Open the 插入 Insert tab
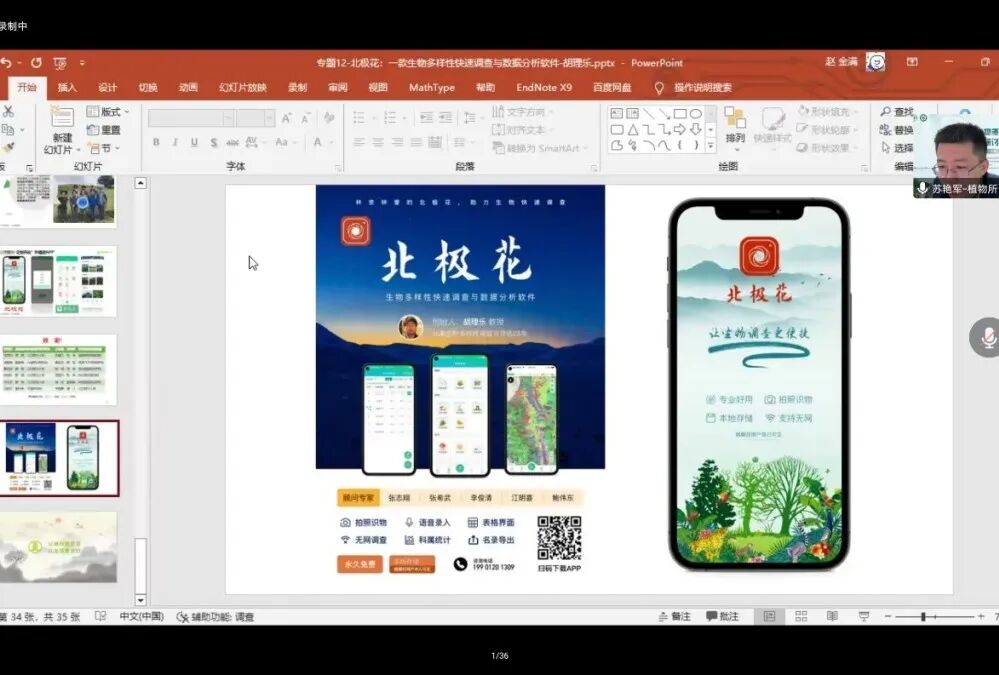The height and width of the screenshot is (675, 999). (67, 87)
